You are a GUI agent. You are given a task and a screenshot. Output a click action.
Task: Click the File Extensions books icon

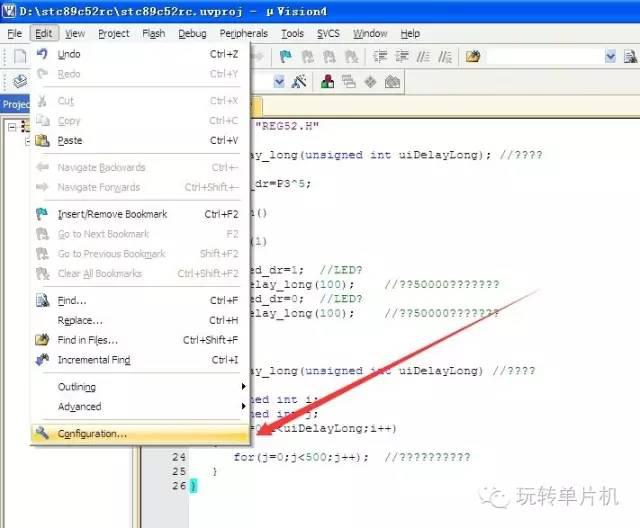(327, 82)
